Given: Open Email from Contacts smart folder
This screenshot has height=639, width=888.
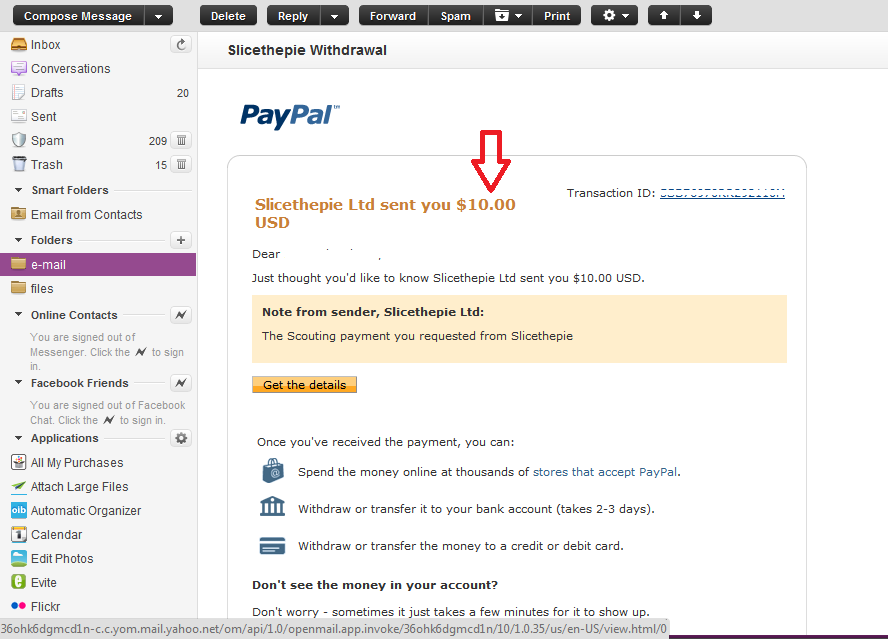Looking at the screenshot, I should tap(87, 215).
